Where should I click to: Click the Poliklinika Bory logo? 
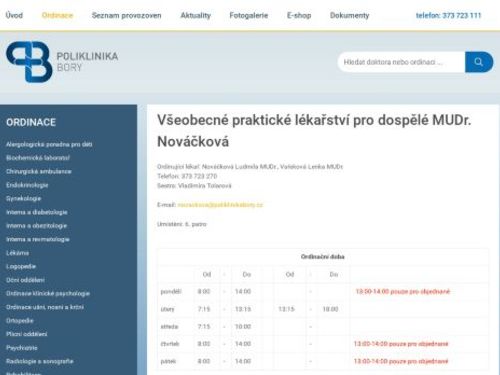click(x=62, y=62)
